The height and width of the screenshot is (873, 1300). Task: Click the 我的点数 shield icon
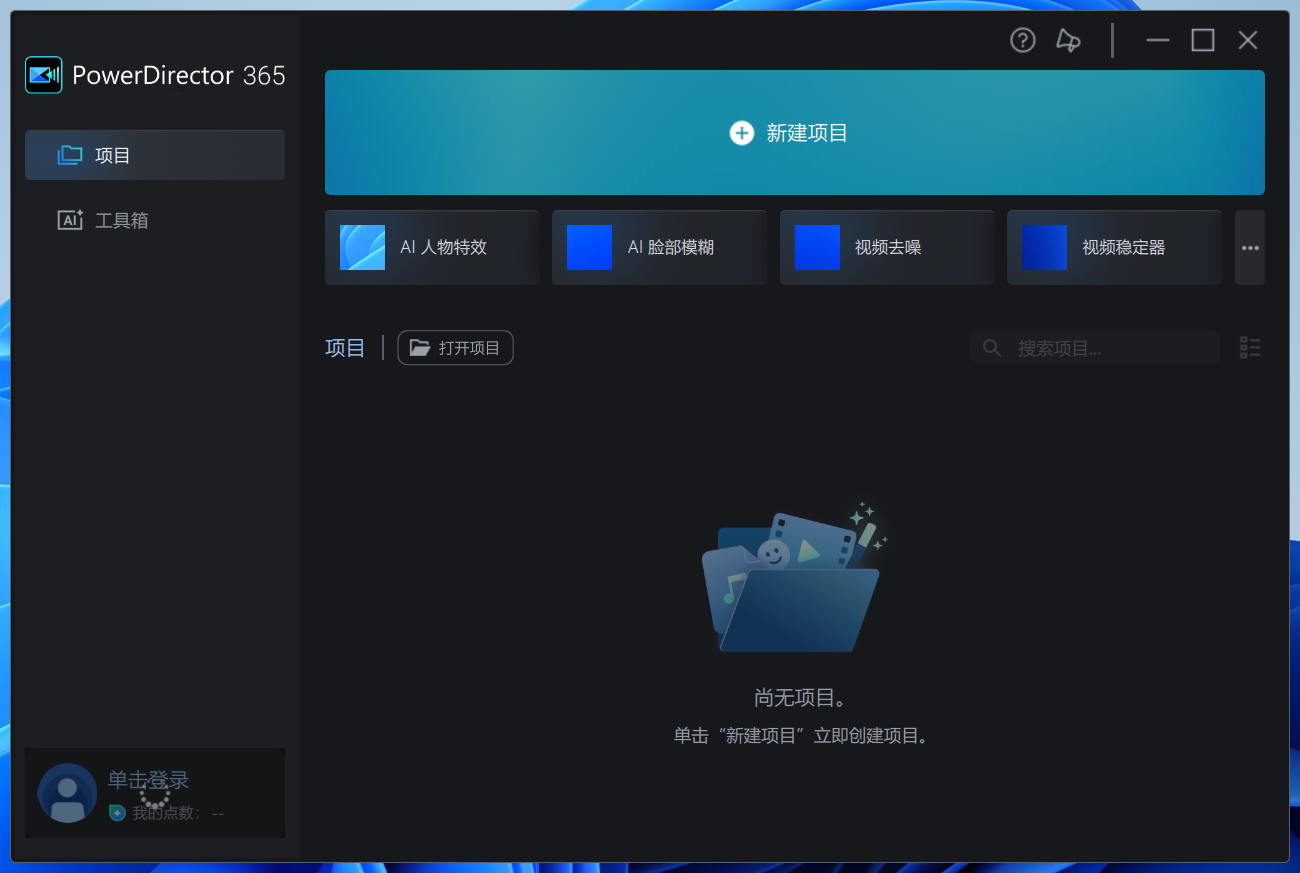point(117,813)
